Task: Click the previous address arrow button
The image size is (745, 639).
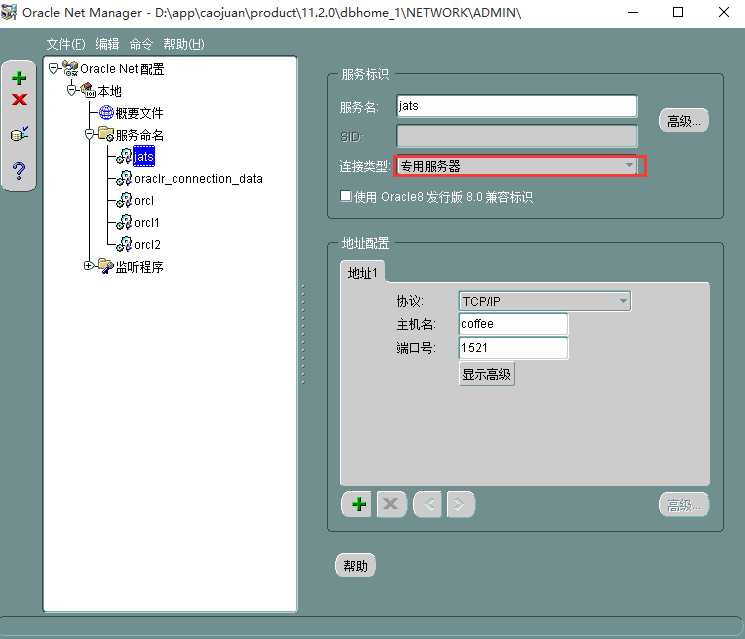Action: coord(428,504)
